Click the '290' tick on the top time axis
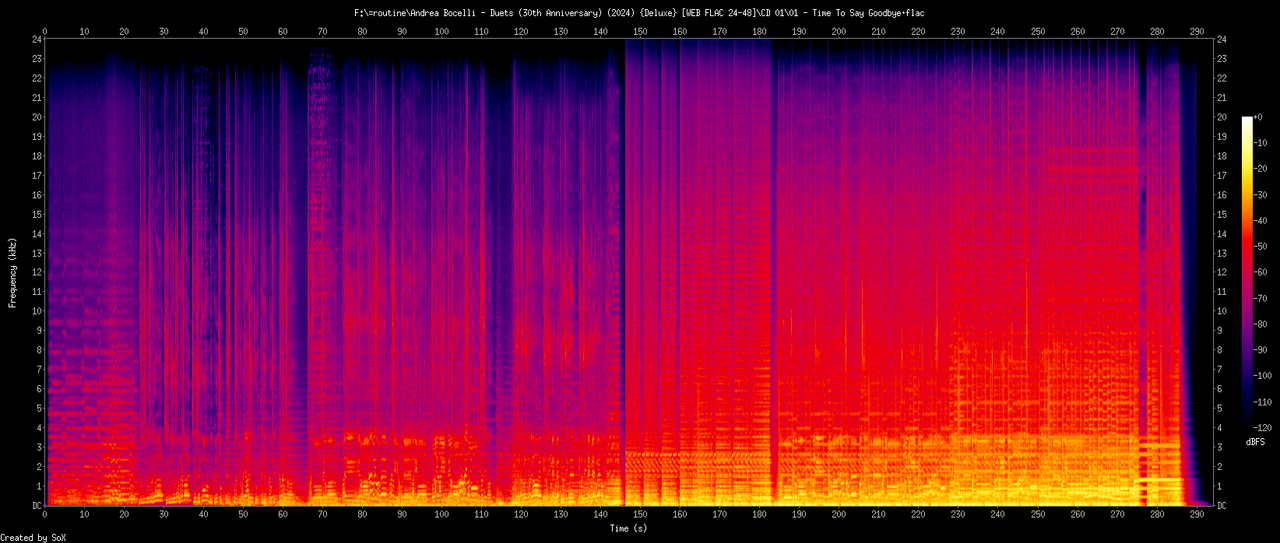The image size is (1280, 543). point(1196,31)
